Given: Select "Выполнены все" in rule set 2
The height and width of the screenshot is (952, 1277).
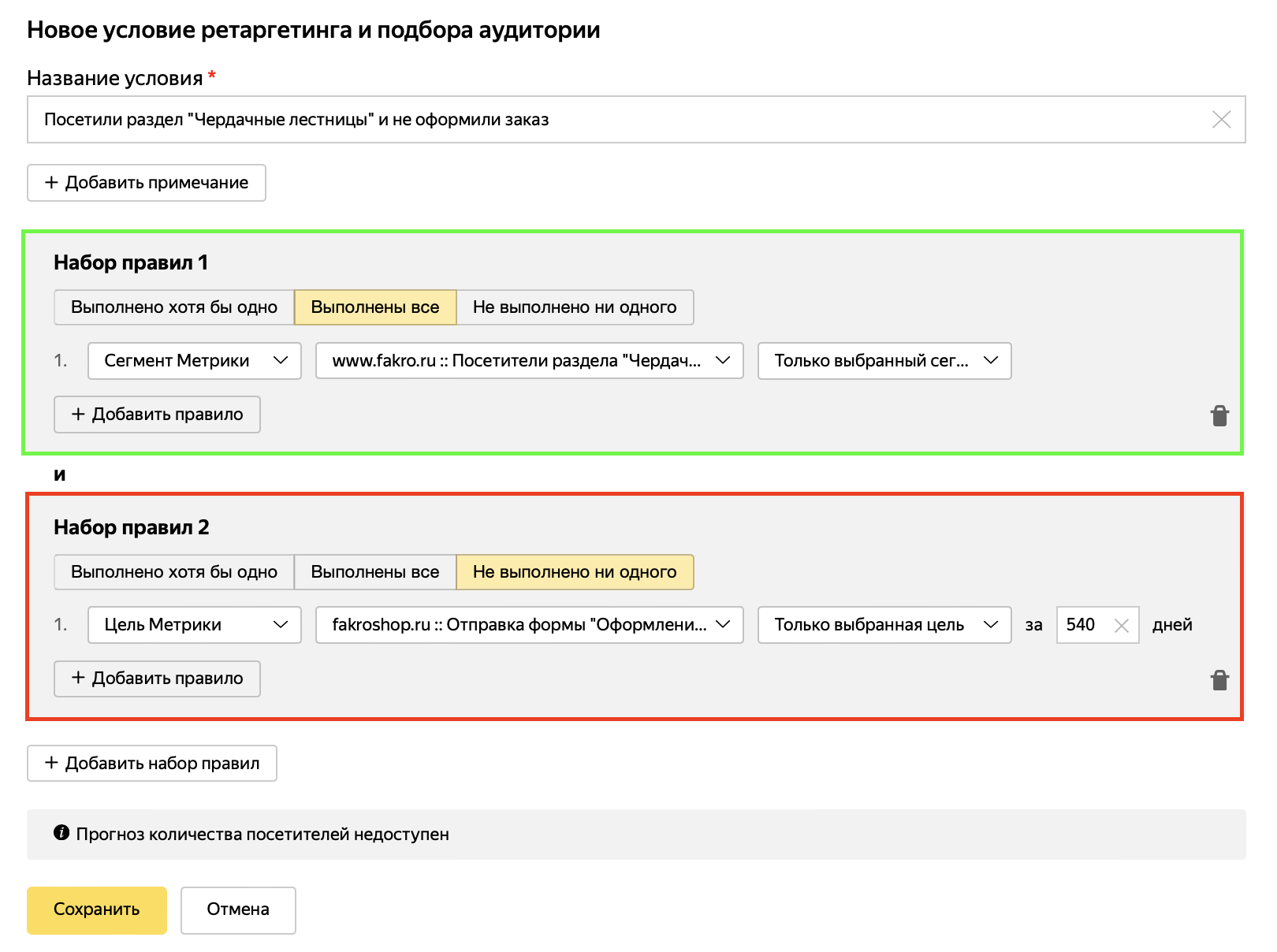Looking at the screenshot, I should (375, 572).
